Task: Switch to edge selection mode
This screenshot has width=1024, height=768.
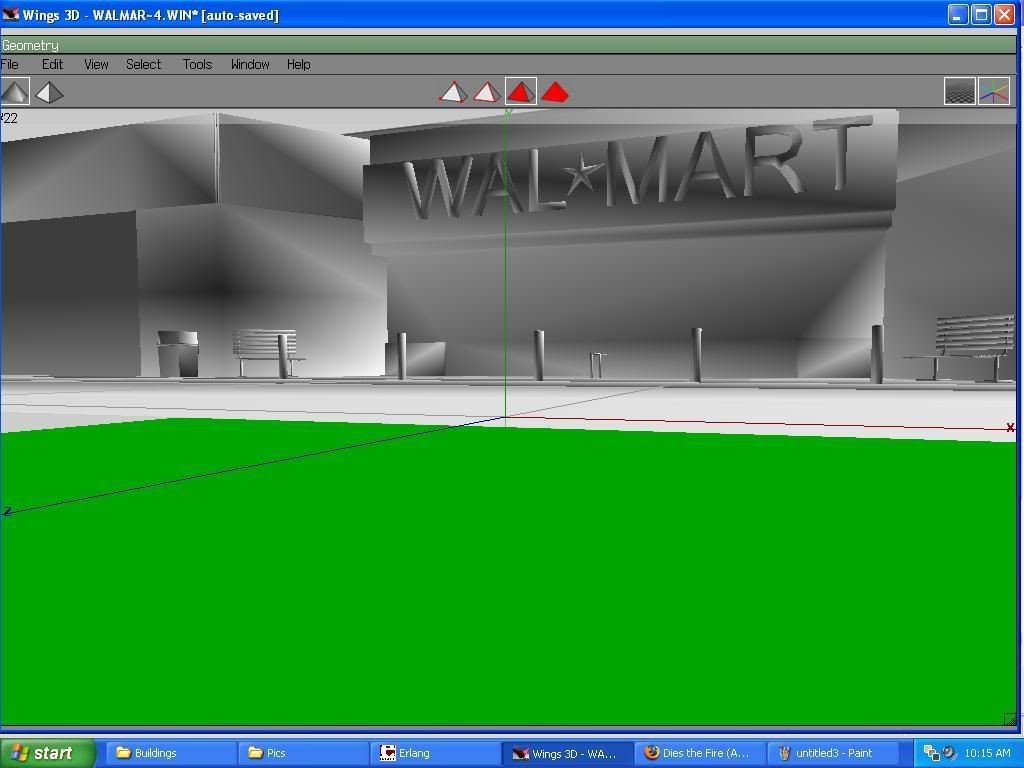Action: pyautogui.click(x=486, y=92)
